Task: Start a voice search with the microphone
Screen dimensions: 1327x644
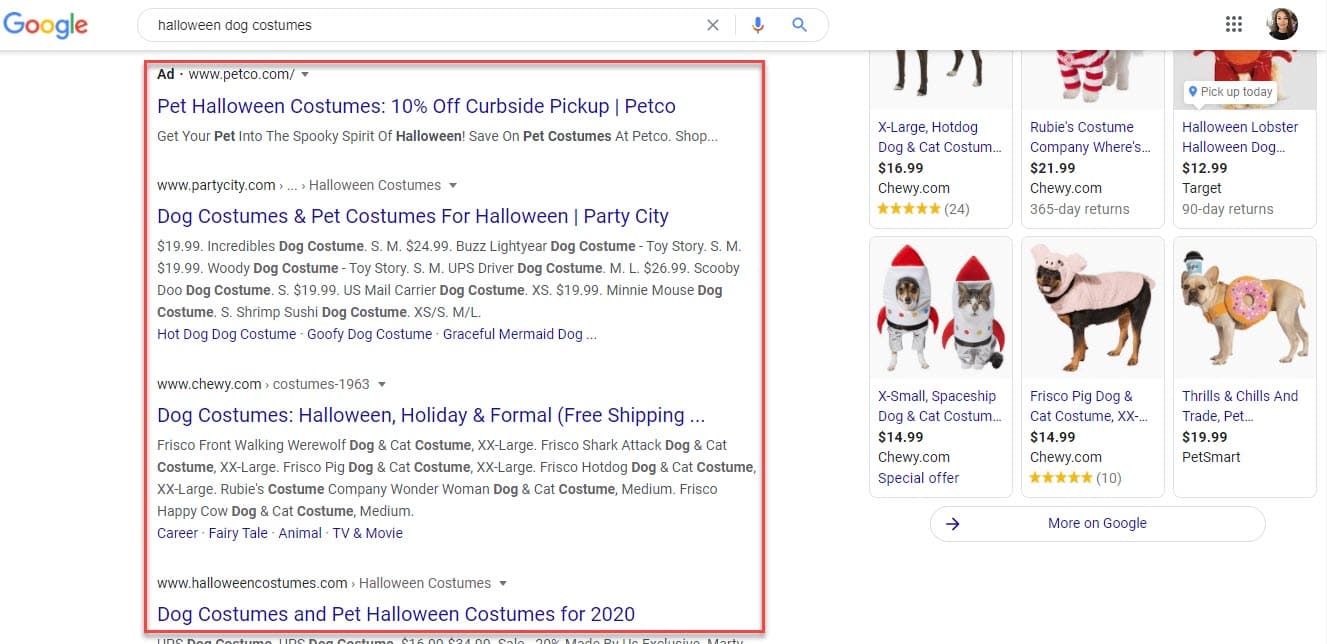Action: pyautogui.click(x=758, y=25)
